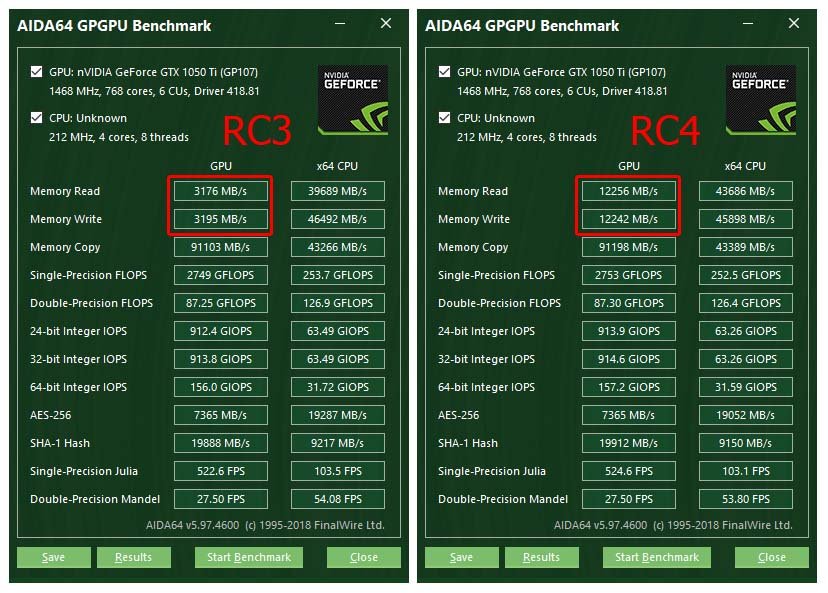Image resolution: width=828 pixels, height=593 pixels.
Task: Click the 19912 MB/s SHA-1 Hash result
Action: pos(629,443)
